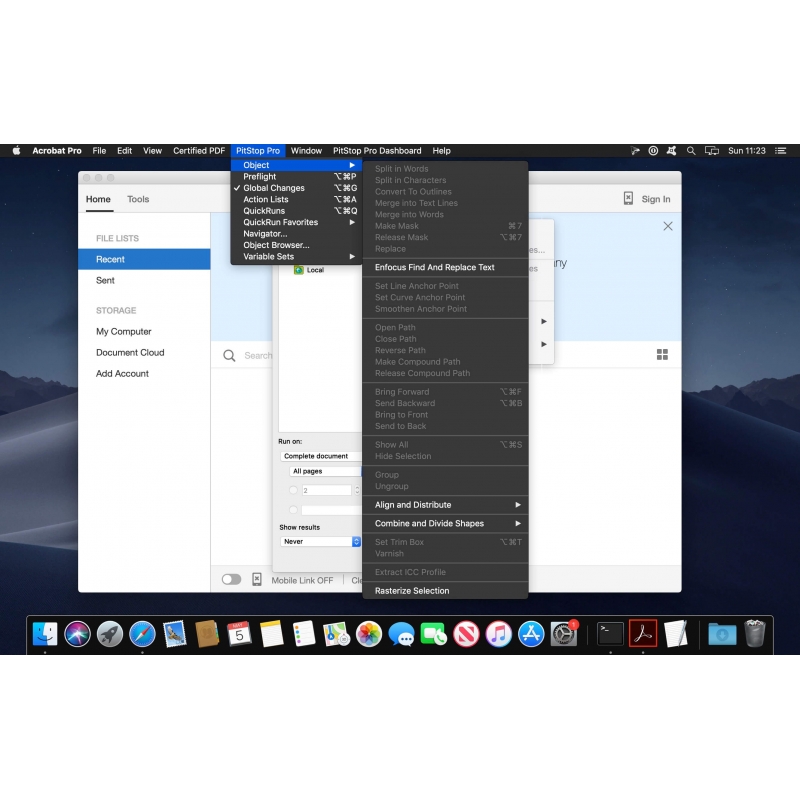This screenshot has width=800, height=800.
Task: Open the Calendar app in dock
Action: 239,634
